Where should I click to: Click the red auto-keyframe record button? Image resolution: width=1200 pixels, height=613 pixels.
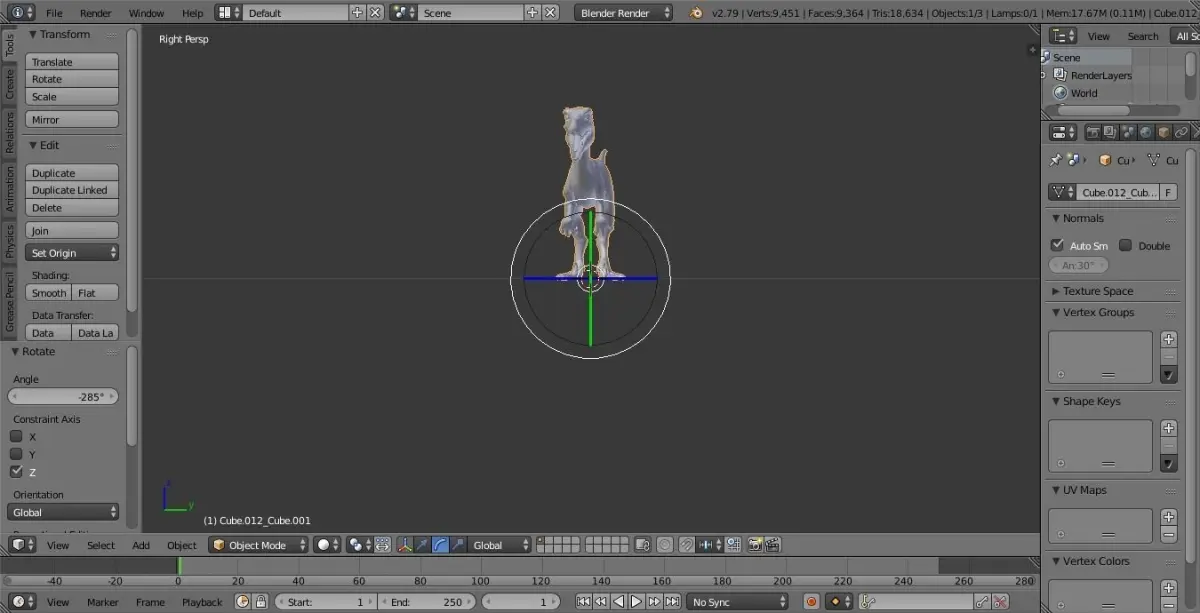tap(811, 602)
